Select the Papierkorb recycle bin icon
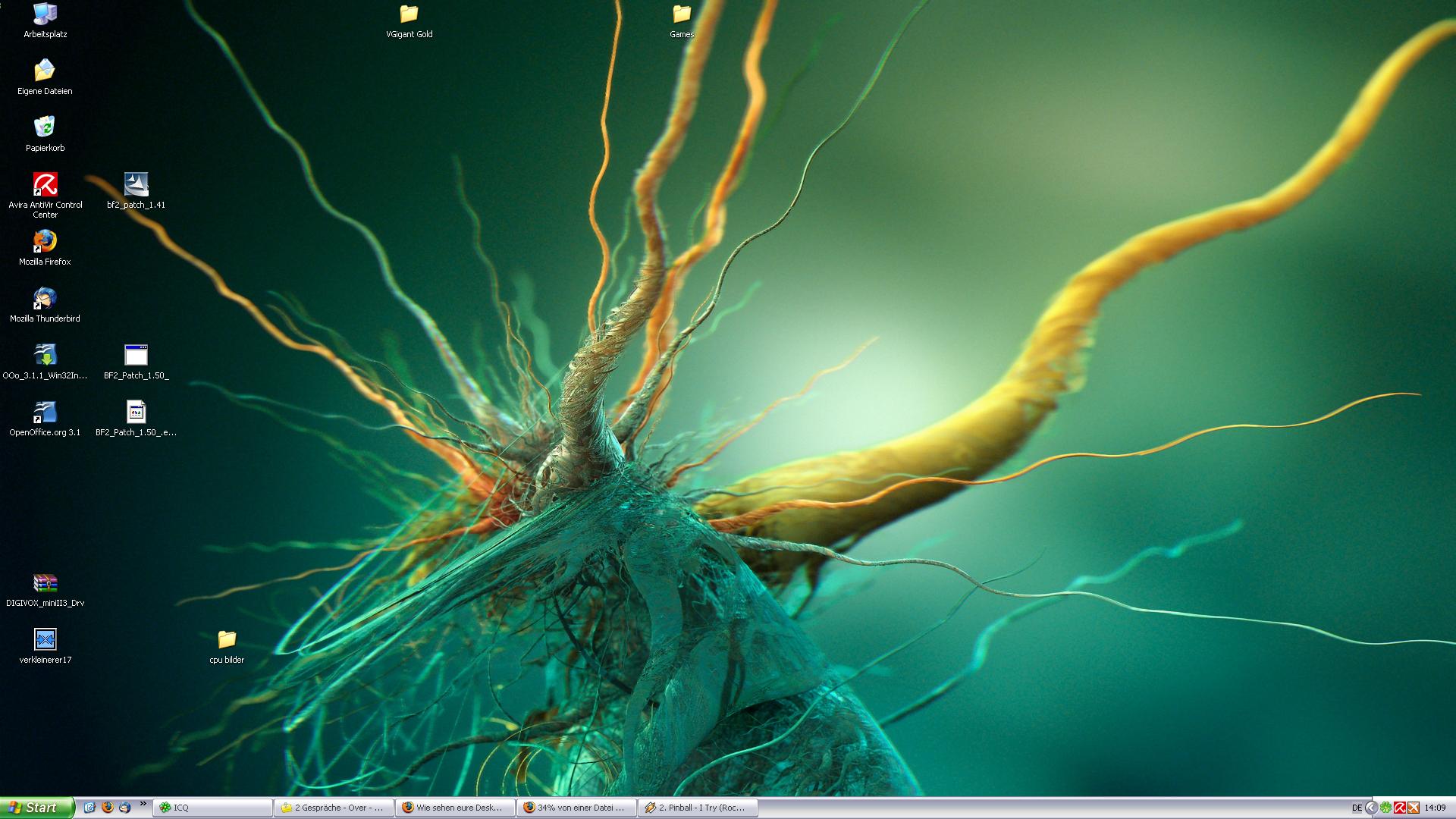The height and width of the screenshot is (819, 1456). point(45,127)
